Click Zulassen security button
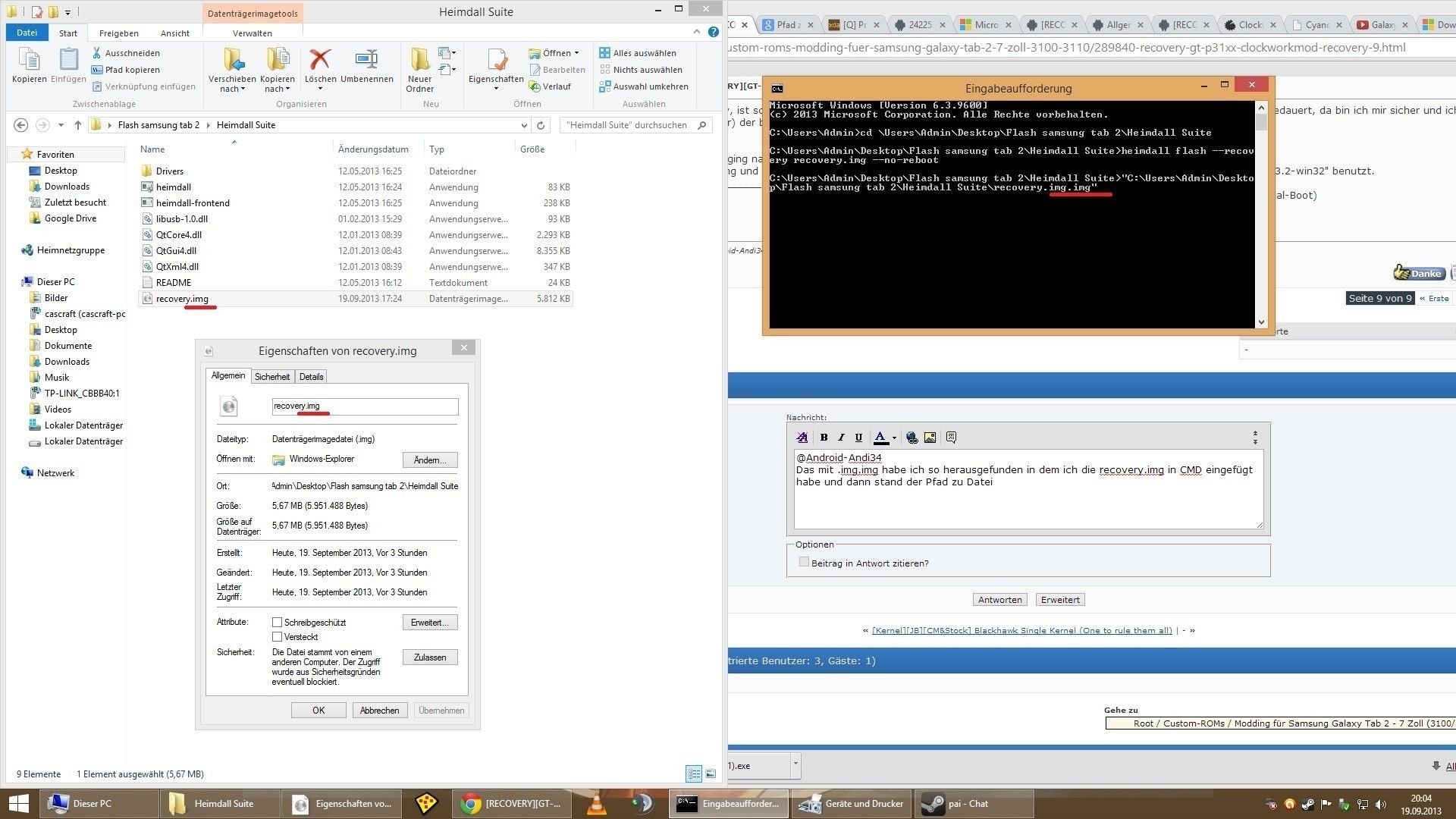The width and height of the screenshot is (1456, 819). [x=430, y=657]
